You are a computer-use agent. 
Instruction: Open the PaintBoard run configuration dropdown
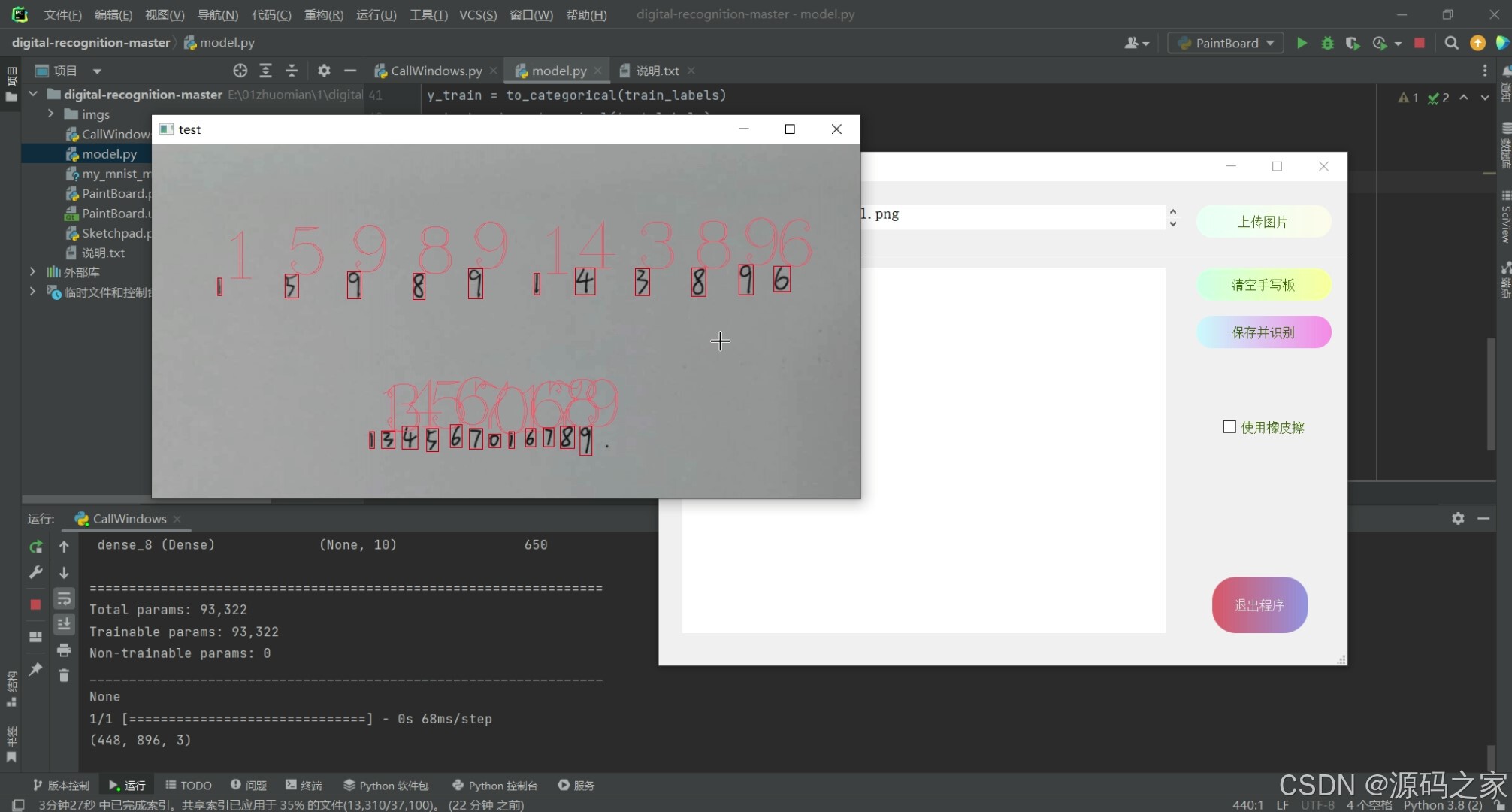(x=1226, y=43)
